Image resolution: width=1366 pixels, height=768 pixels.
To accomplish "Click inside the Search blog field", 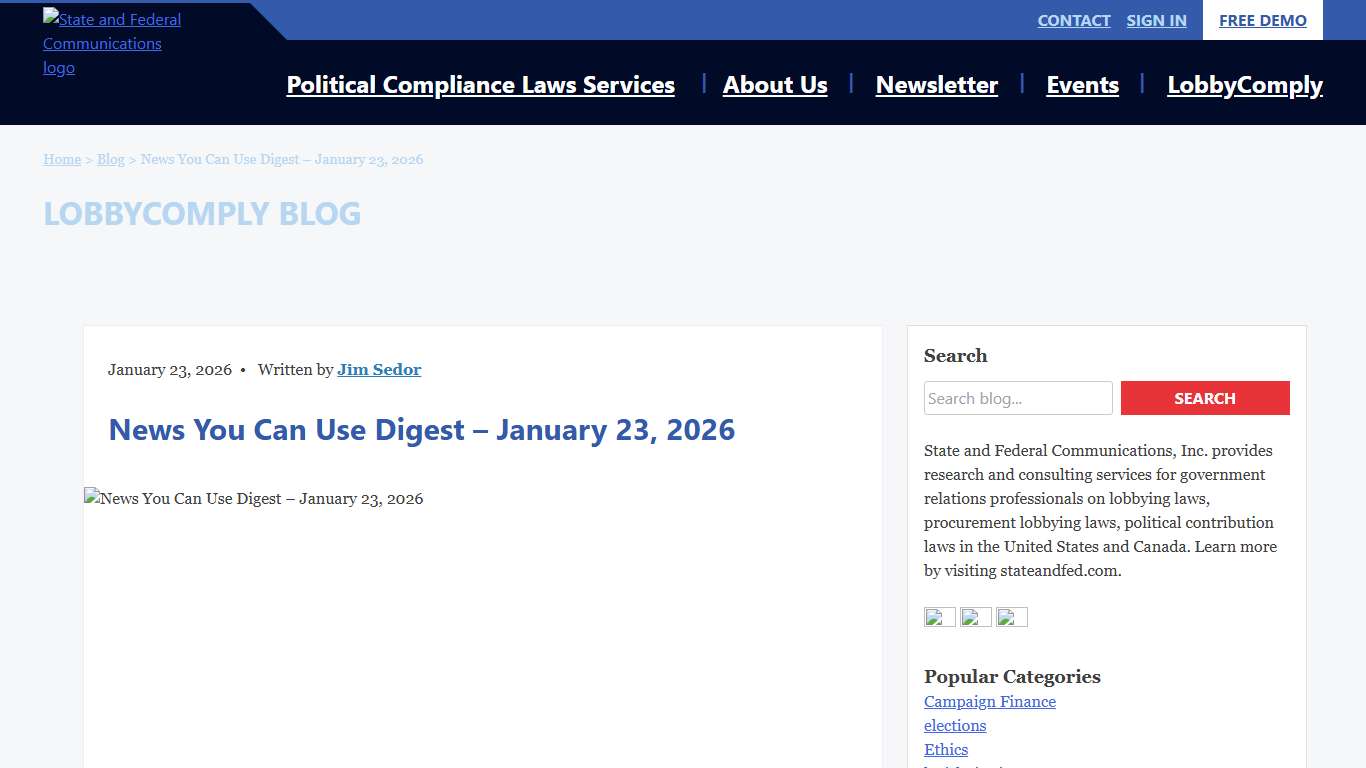I will [1017, 398].
